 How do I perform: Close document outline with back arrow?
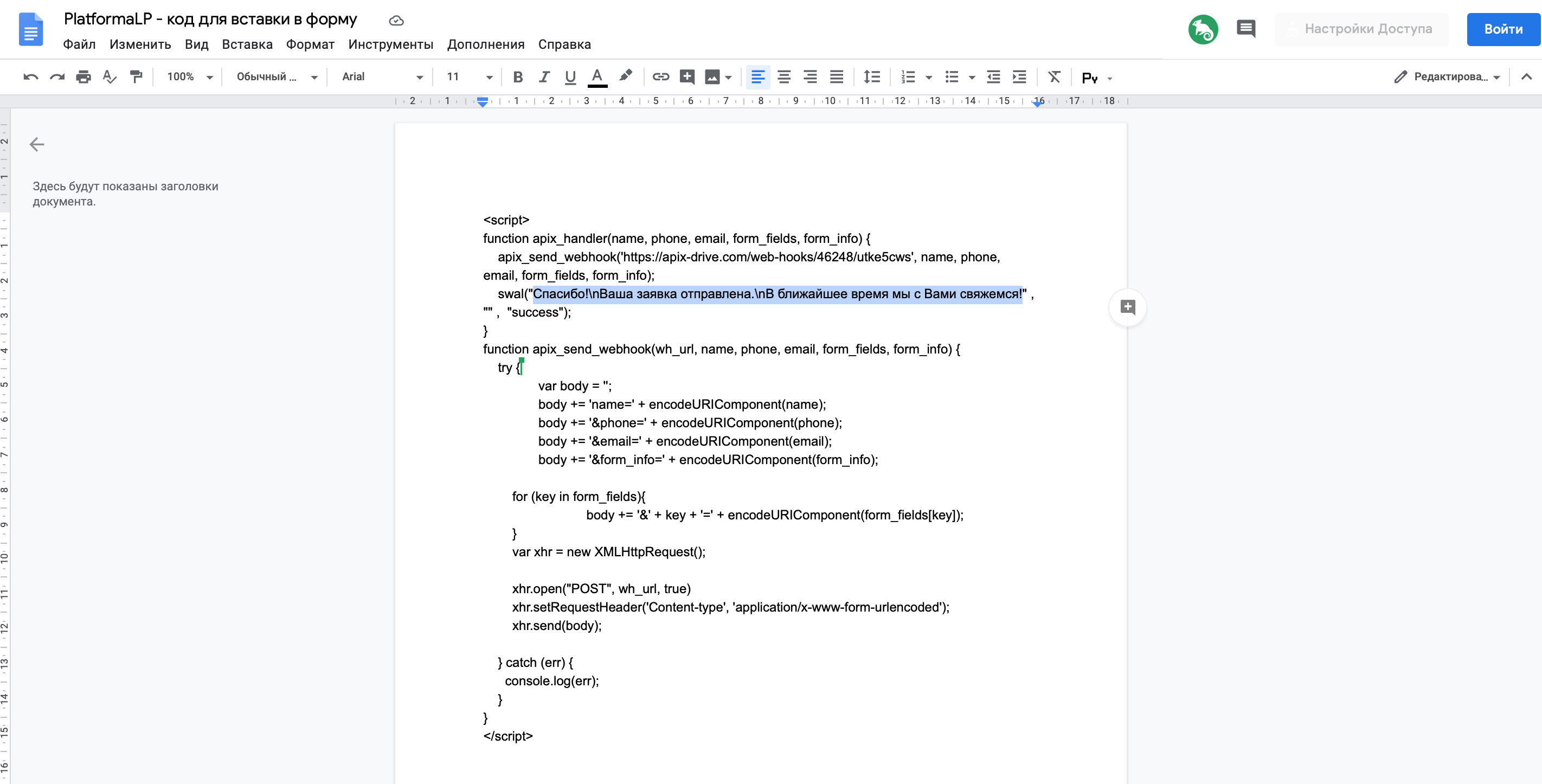click(x=37, y=144)
